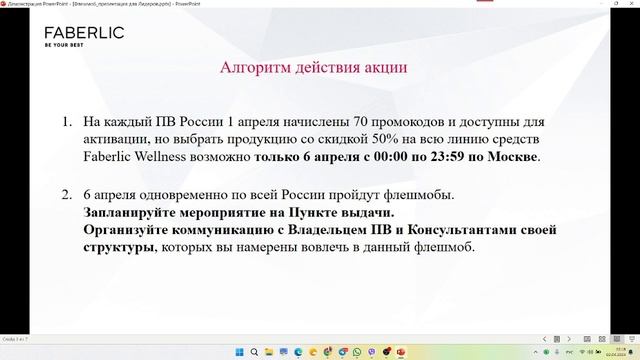Open the Windows Start menu
This screenshot has height=360, width=640.
[x=240, y=352]
